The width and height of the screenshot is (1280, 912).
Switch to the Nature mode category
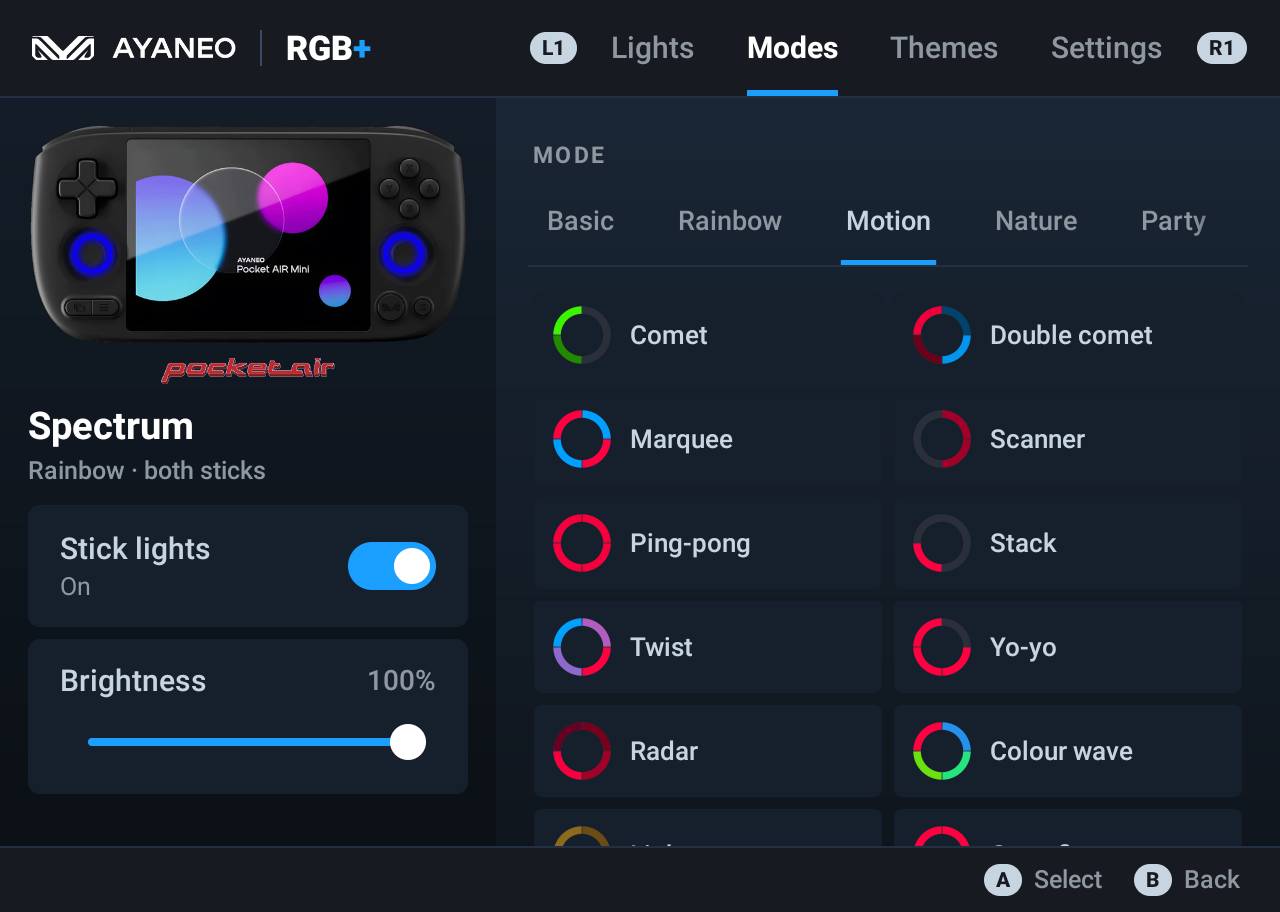pyautogui.click(x=1036, y=221)
